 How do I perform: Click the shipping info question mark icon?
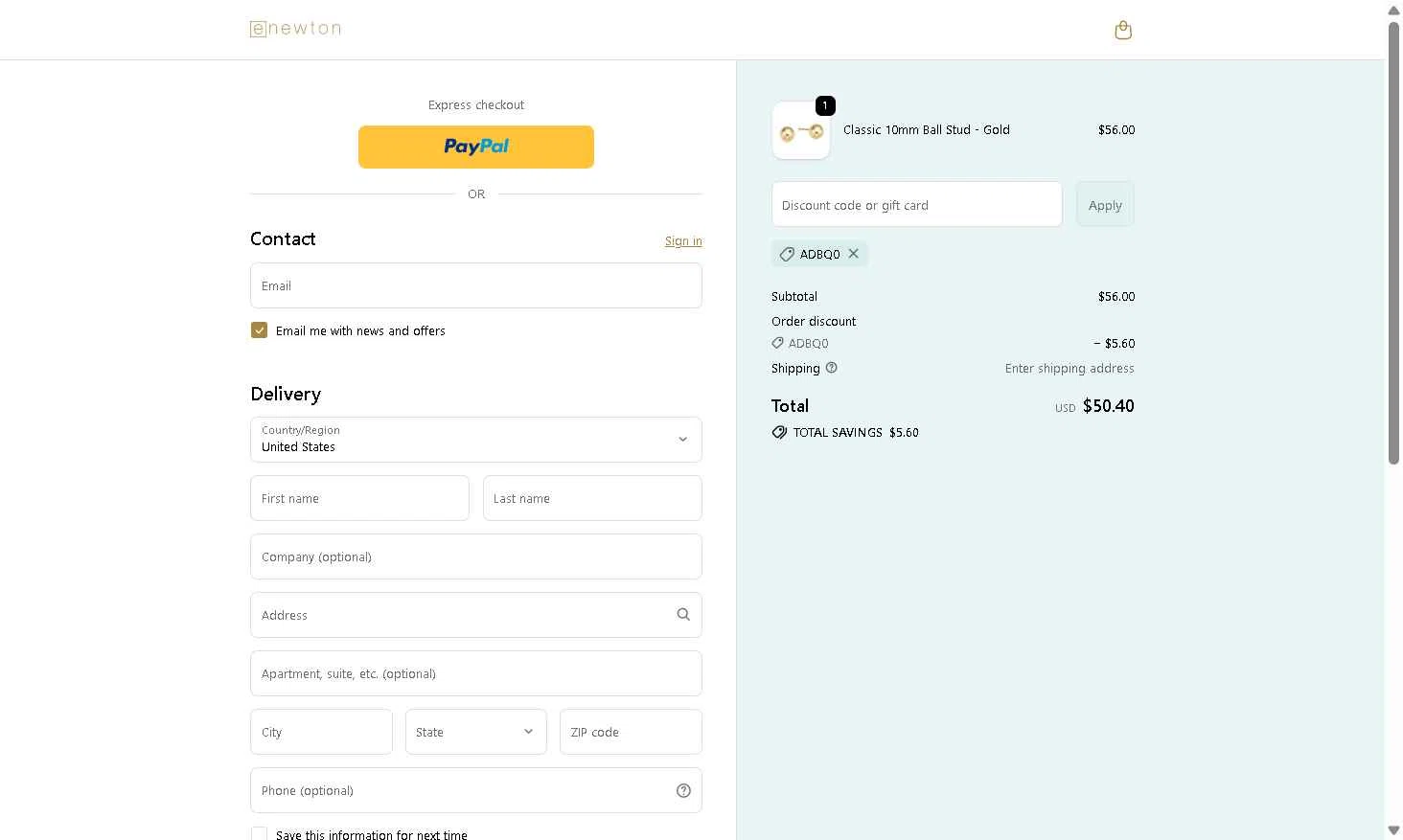pyautogui.click(x=831, y=368)
